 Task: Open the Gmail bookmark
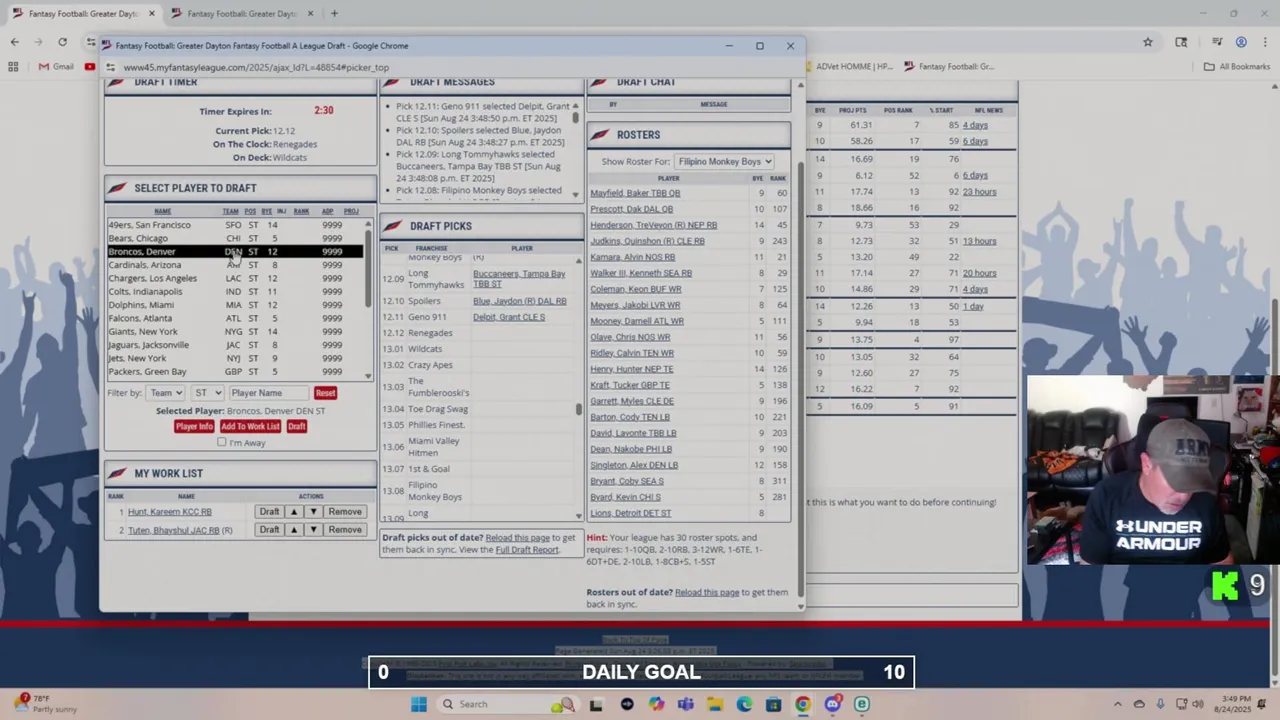(56, 67)
